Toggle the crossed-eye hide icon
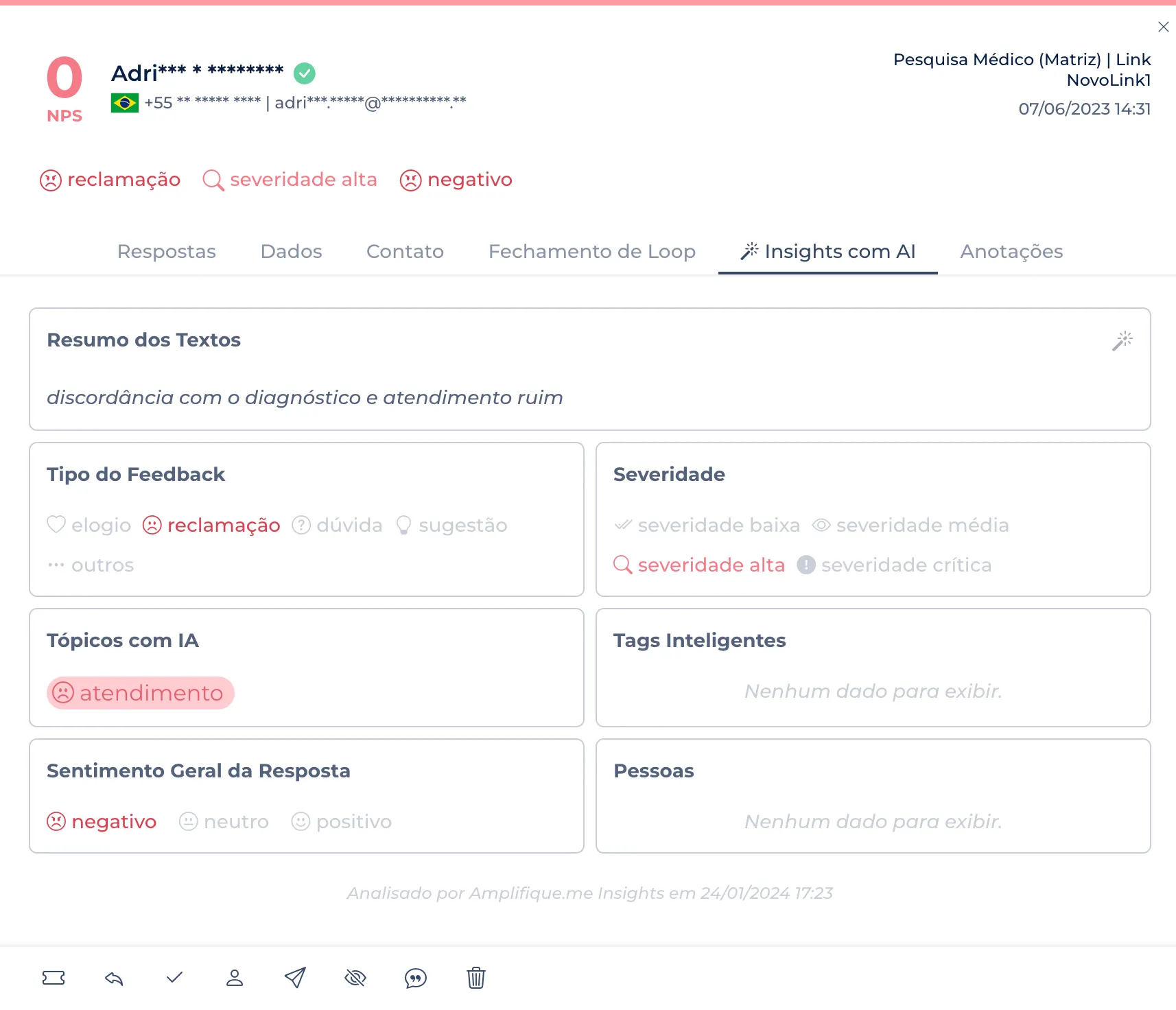Image resolution: width=1176 pixels, height=1010 pixels. tap(355, 978)
